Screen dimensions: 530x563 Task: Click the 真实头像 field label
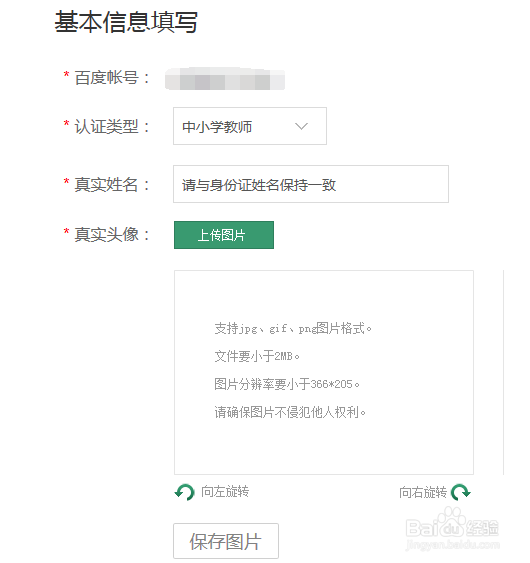(106, 234)
